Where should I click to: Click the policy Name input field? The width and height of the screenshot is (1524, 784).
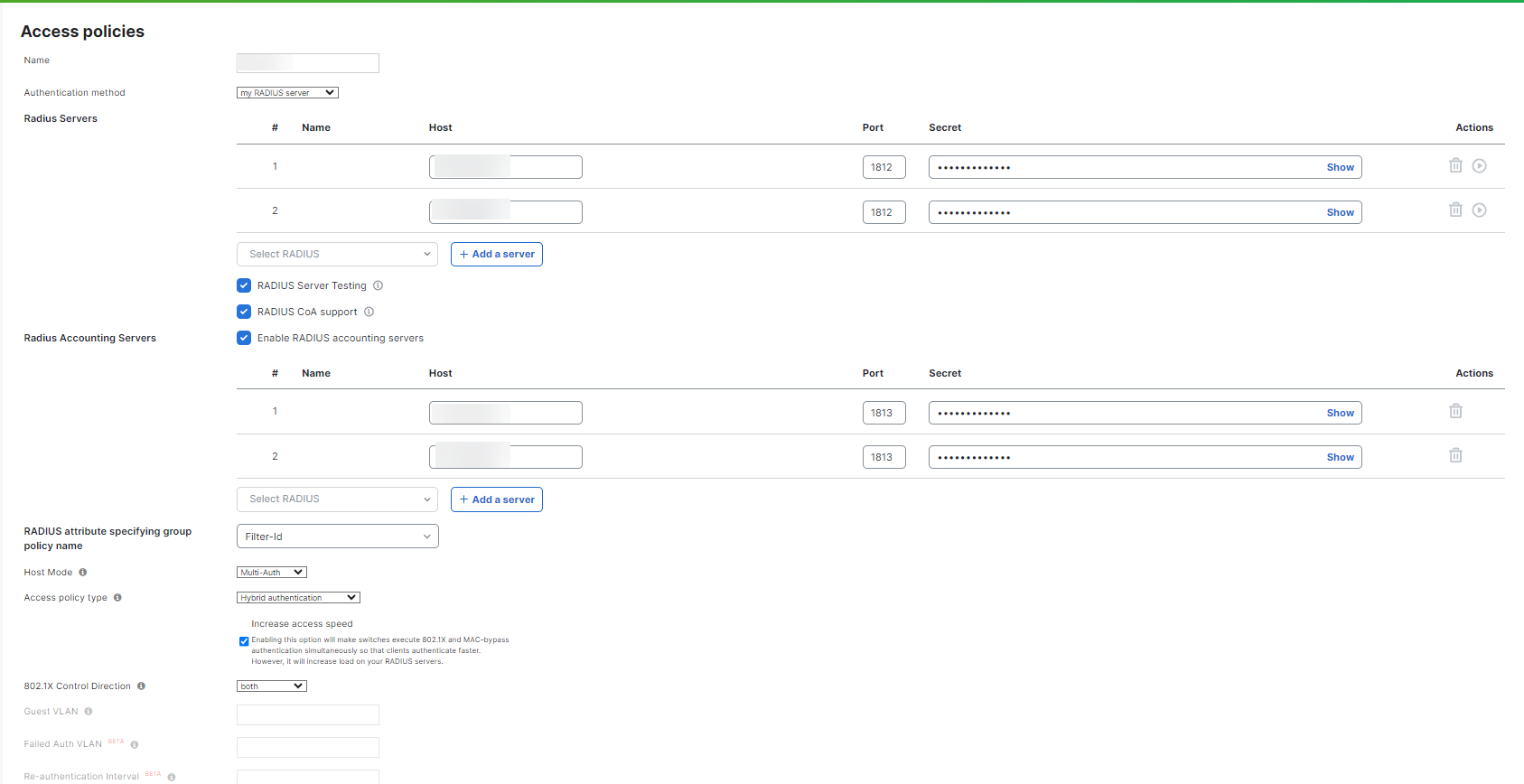click(308, 62)
